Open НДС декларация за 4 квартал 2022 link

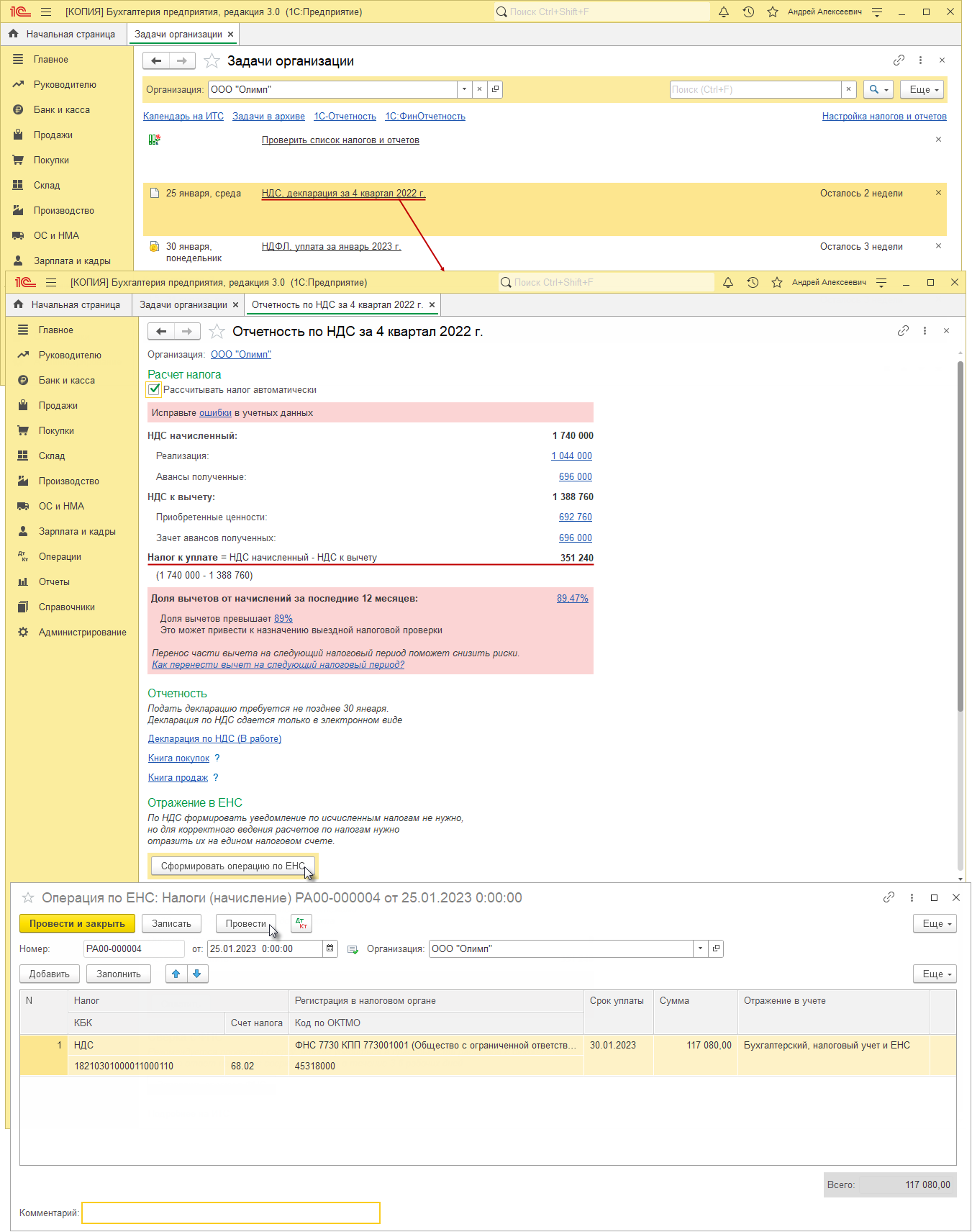[344, 194]
